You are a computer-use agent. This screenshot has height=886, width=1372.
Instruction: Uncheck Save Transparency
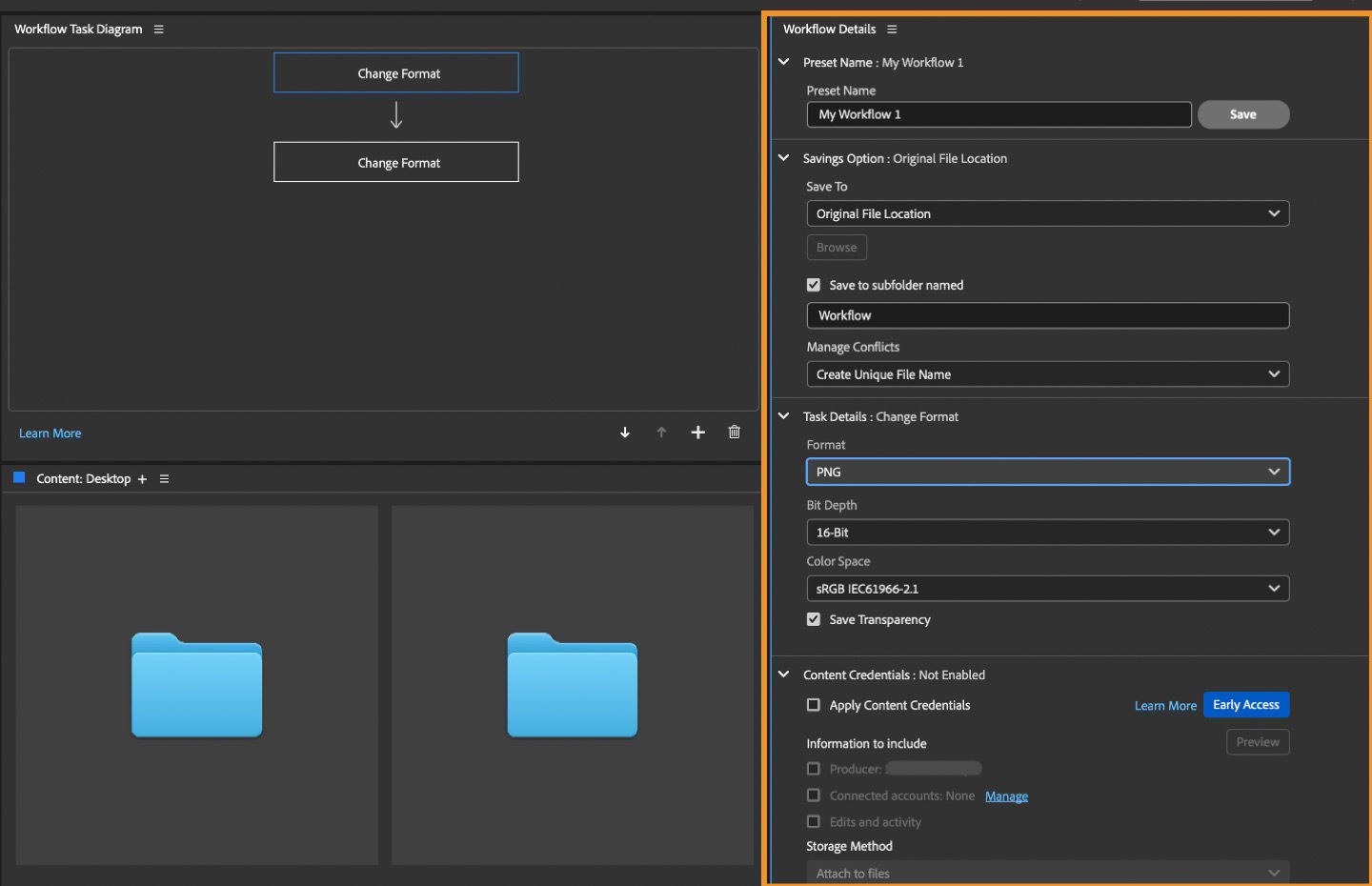click(814, 619)
